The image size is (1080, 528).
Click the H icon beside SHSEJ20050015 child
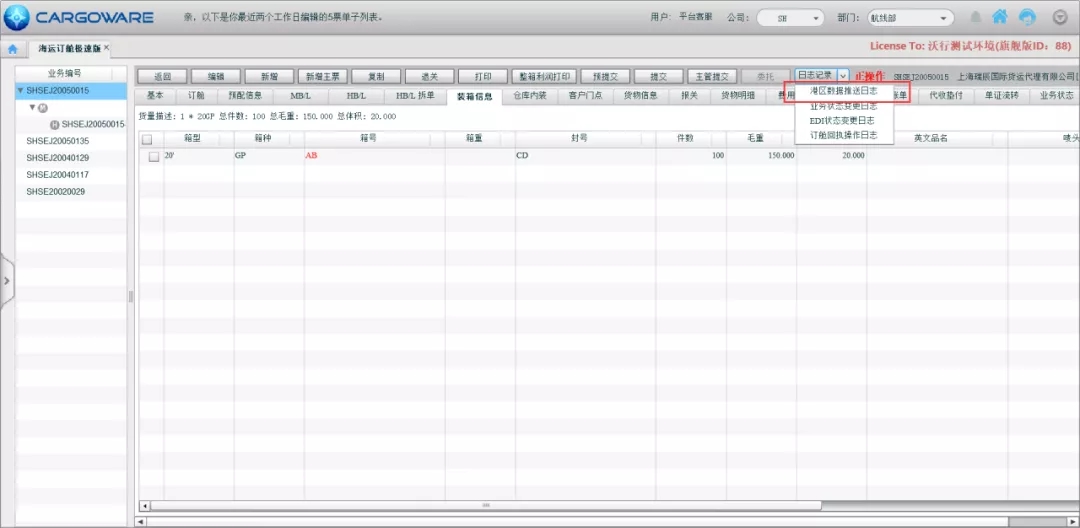click(x=54, y=125)
